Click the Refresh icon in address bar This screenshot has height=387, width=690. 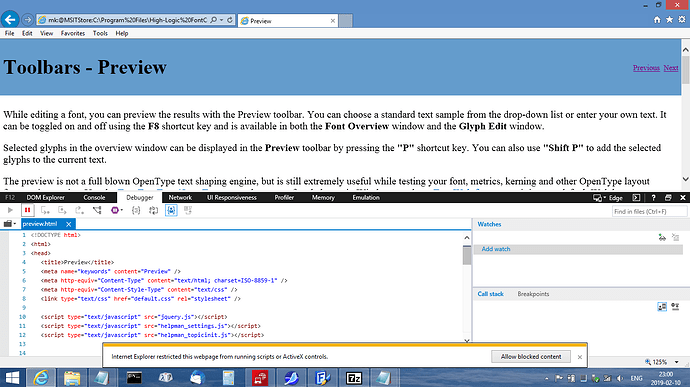230,20
